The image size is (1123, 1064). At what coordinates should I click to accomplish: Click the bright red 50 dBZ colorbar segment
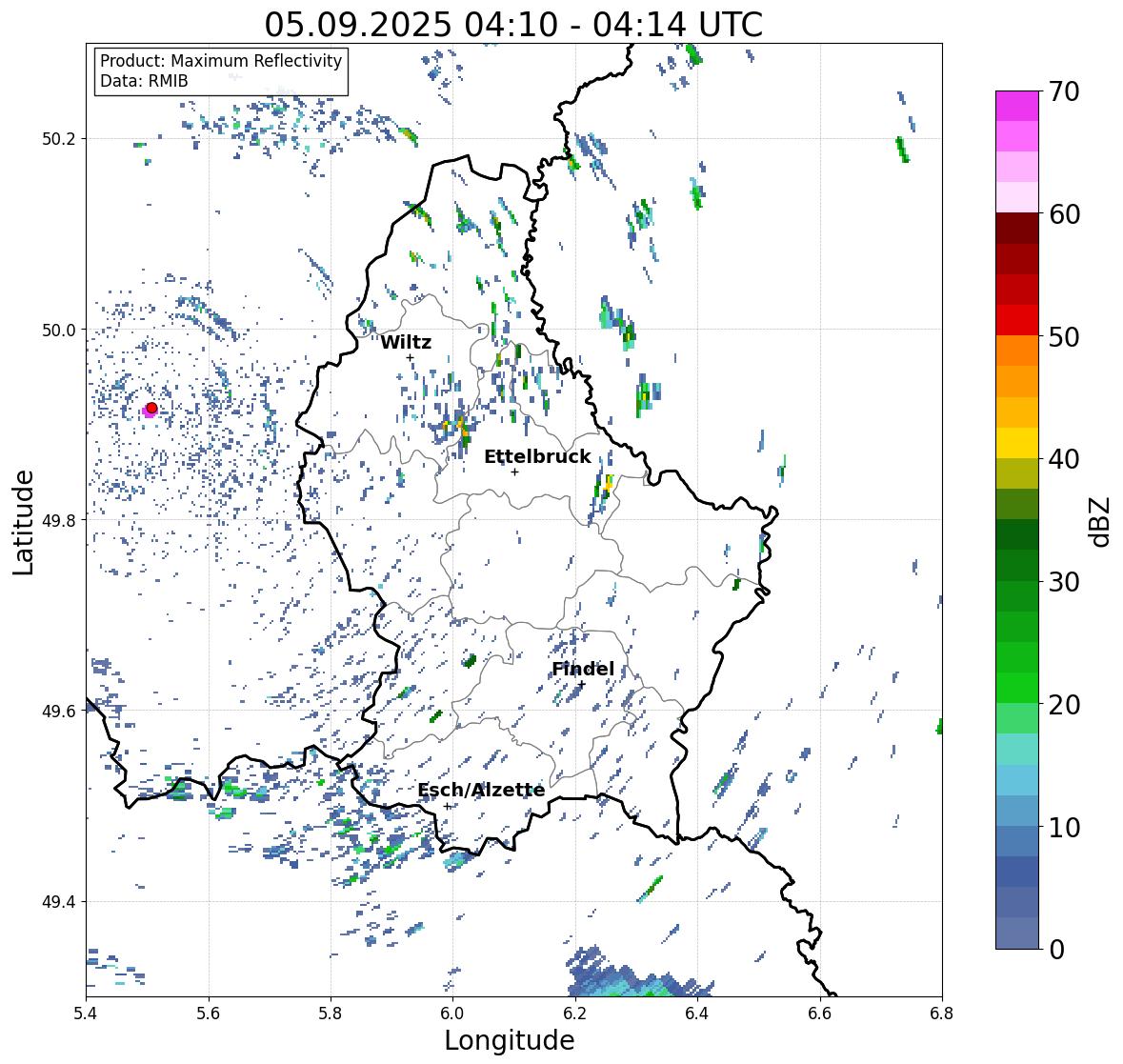click(1017, 320)
